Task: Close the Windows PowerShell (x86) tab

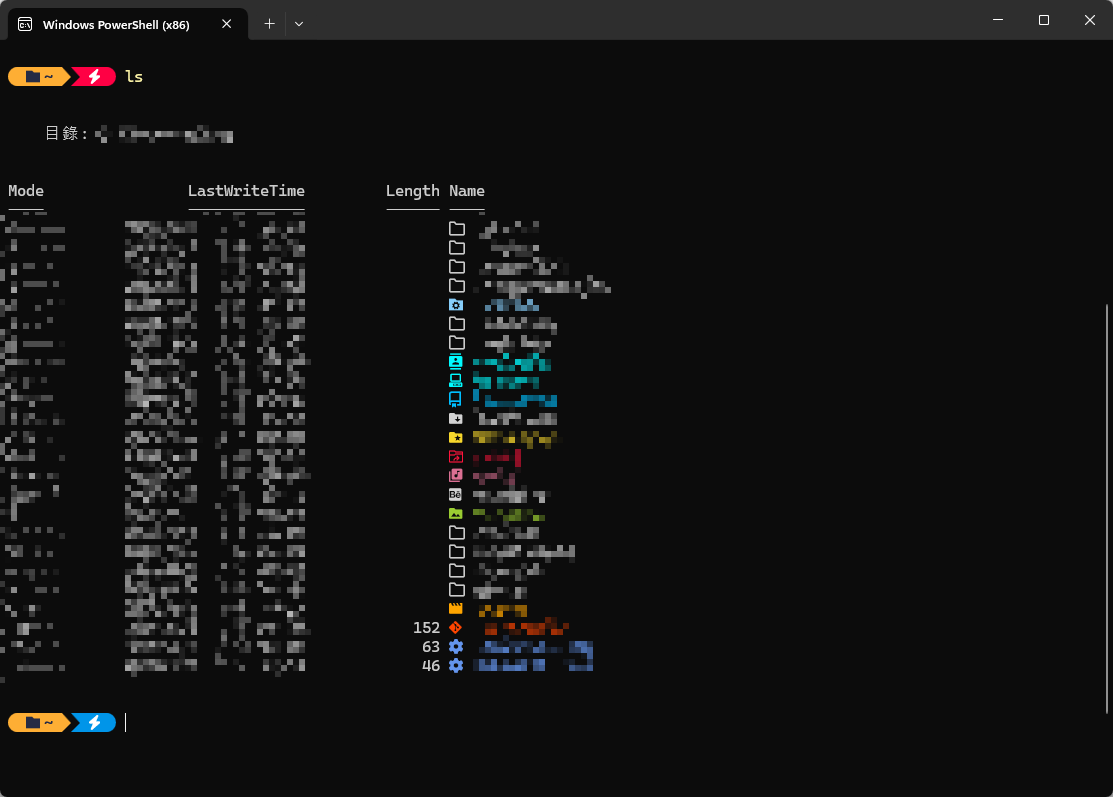Action: tap(226, 23)
